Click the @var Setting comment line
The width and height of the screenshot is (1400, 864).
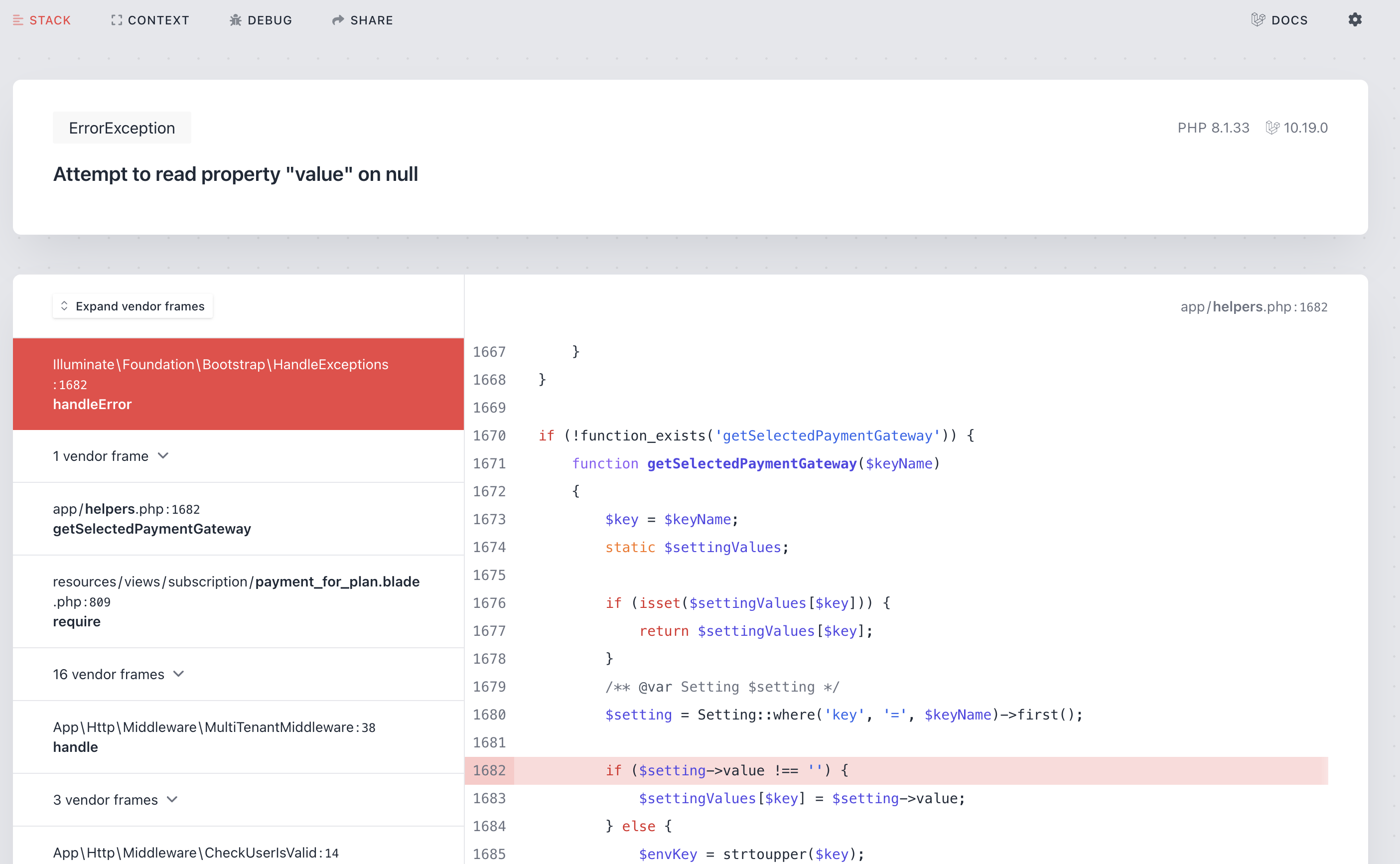click(x=722, y=686)
